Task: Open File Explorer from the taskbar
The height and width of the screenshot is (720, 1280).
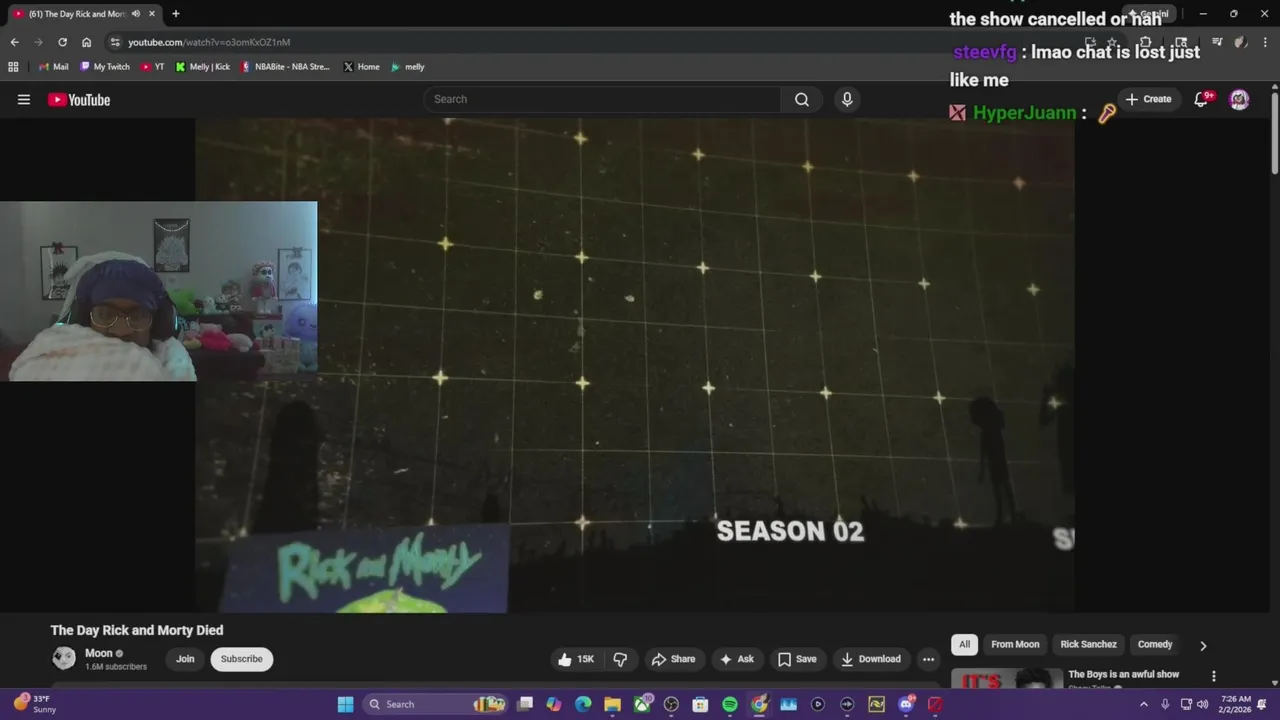Action: point(612,704)
